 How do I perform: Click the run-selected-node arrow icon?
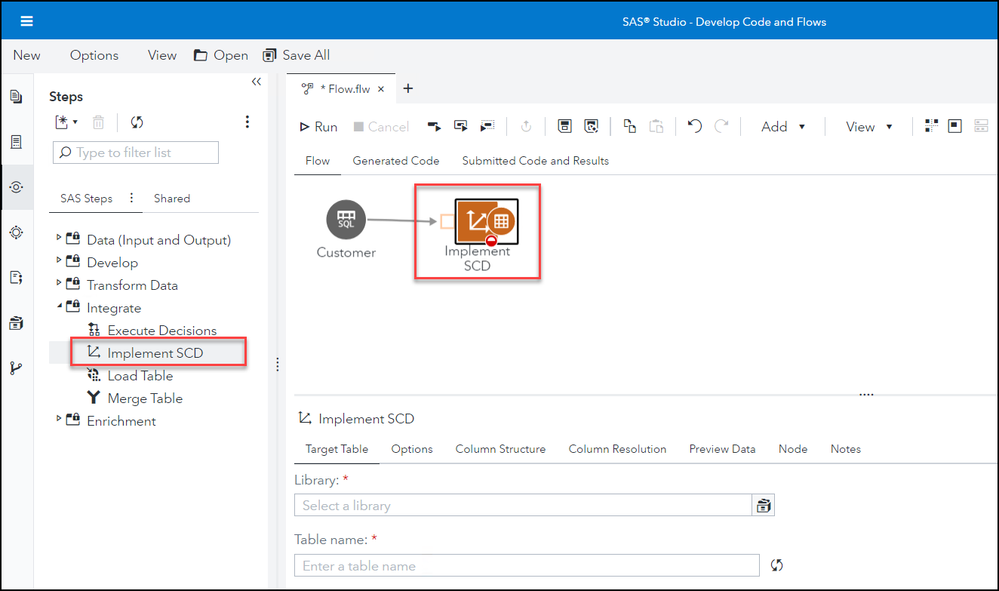point(434,126)
